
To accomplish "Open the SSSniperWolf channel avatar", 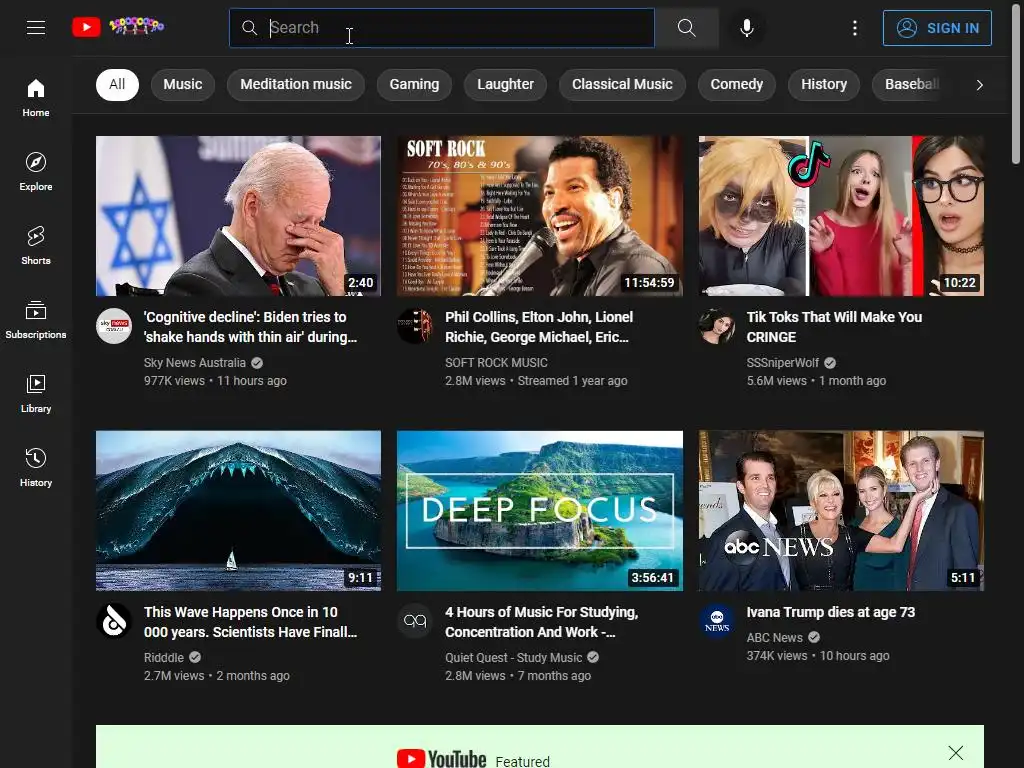I will tap(716, 325).
